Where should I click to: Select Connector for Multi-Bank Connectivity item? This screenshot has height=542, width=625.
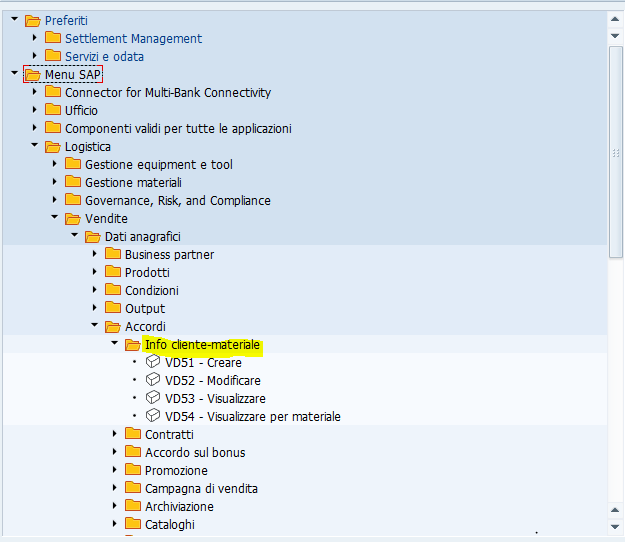click(x=168, y=92)
